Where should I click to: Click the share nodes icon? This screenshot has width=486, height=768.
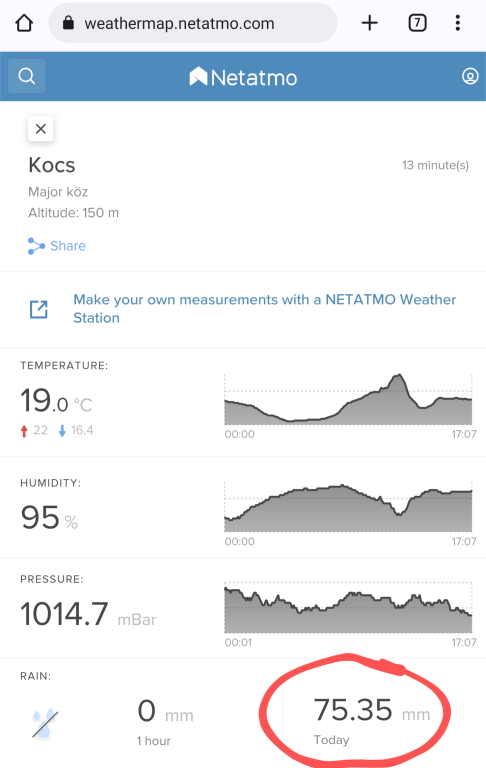tap(36, 246)
